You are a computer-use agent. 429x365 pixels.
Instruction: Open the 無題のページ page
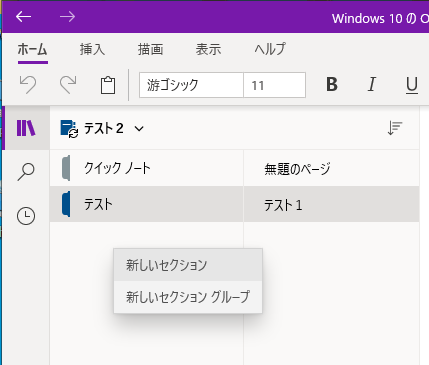[331, 168]
